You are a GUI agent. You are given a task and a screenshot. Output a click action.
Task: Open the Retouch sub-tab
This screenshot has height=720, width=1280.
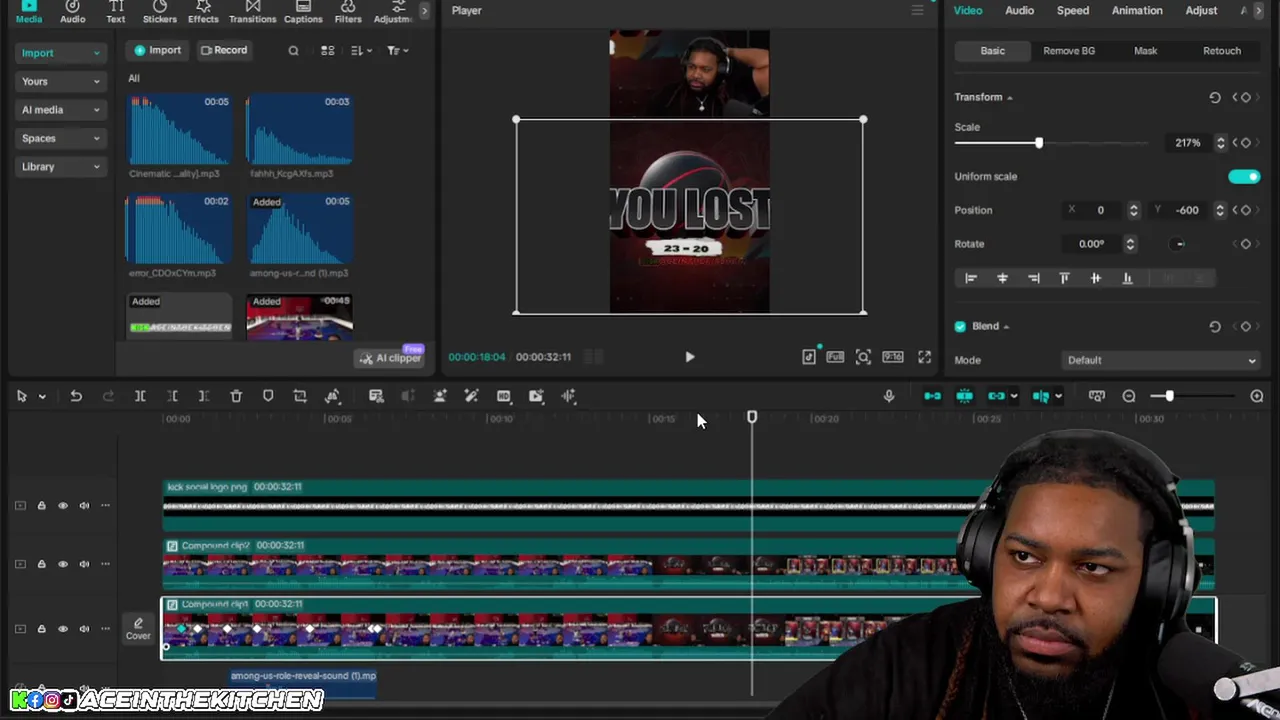point(1221,51)
